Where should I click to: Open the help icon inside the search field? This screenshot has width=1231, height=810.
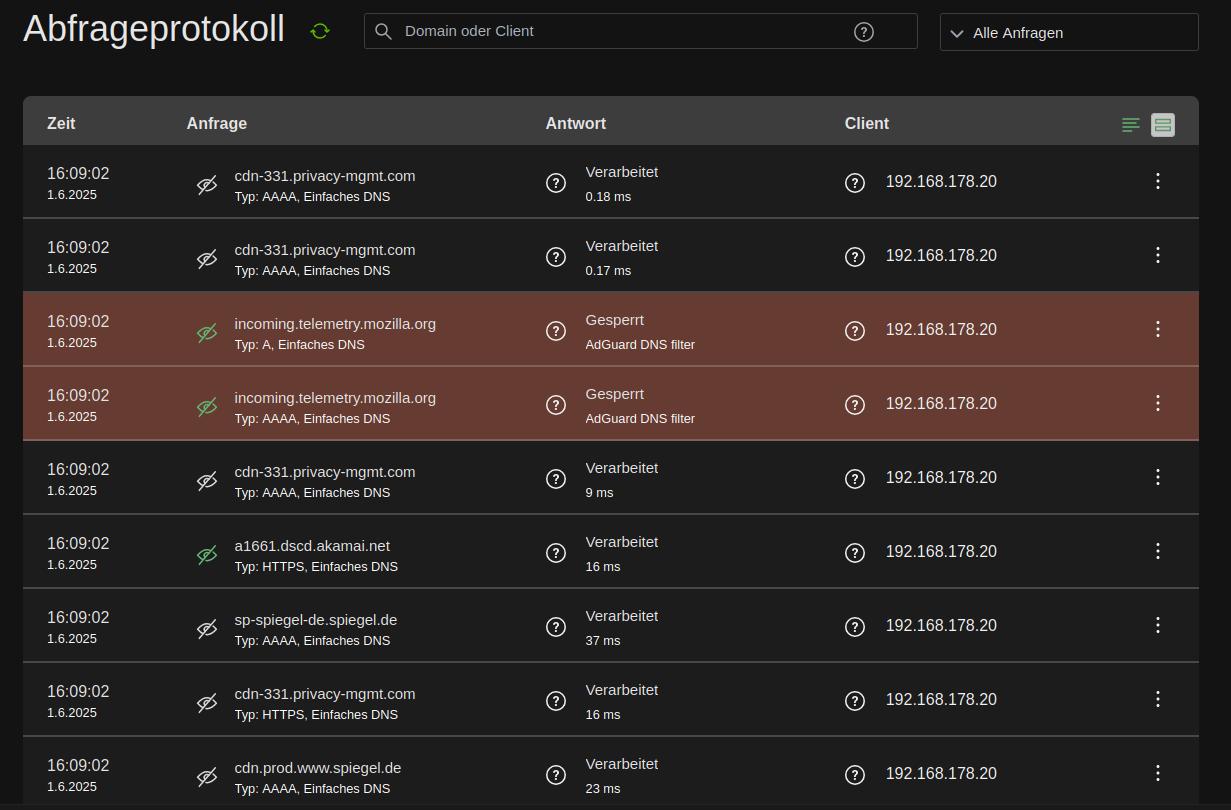coord(864,32)
